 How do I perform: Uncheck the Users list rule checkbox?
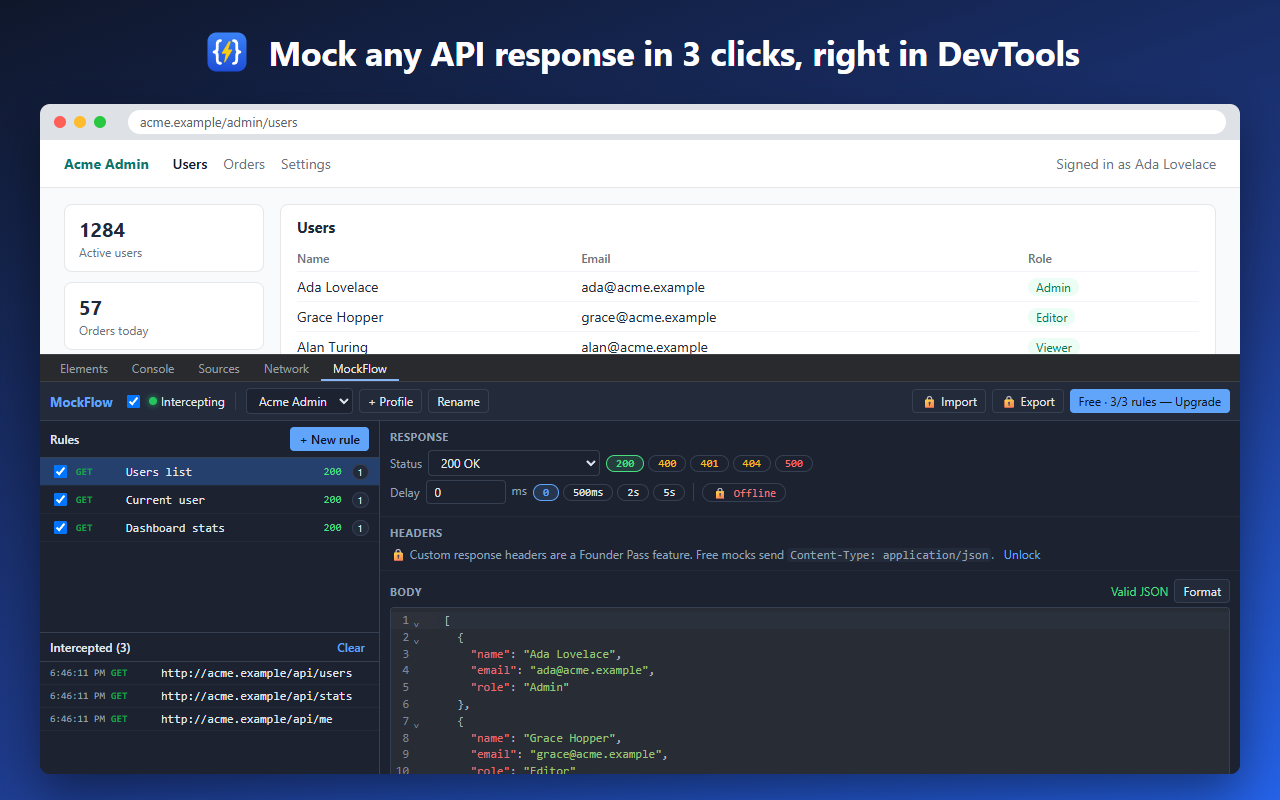tap(60, 471)
